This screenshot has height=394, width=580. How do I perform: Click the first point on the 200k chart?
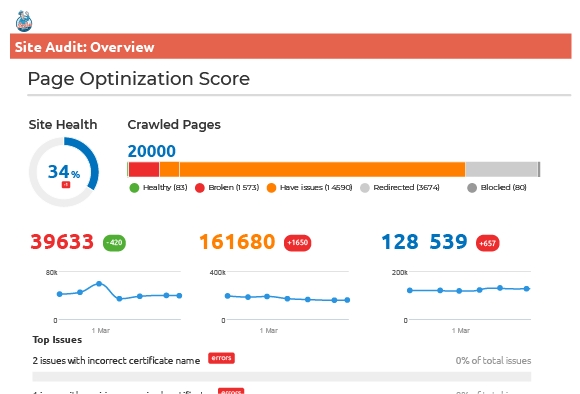pos(410,290)
